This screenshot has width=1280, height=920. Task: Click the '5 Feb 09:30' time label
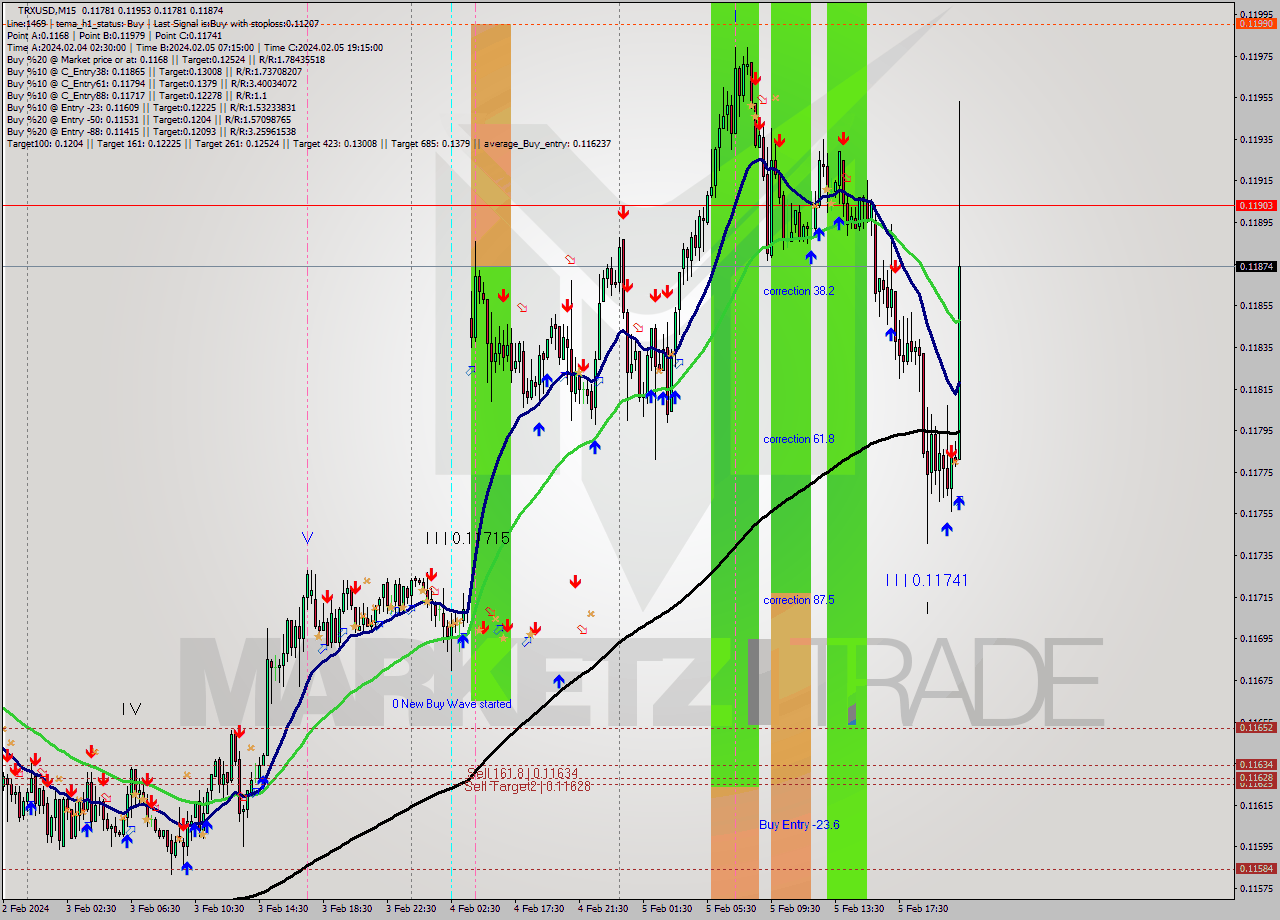(797, 909)
